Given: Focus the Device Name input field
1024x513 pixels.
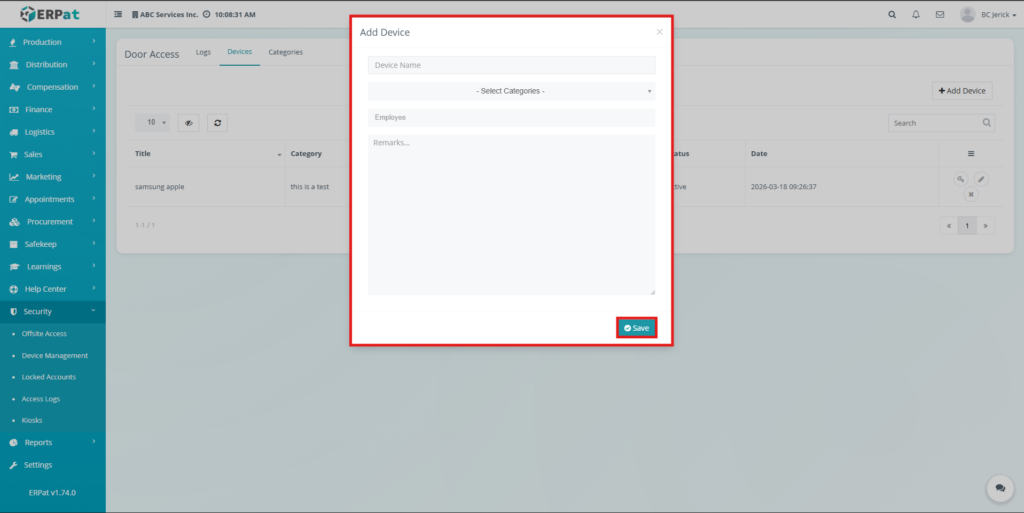Looking at the screenshot, I should pos(511,65).
